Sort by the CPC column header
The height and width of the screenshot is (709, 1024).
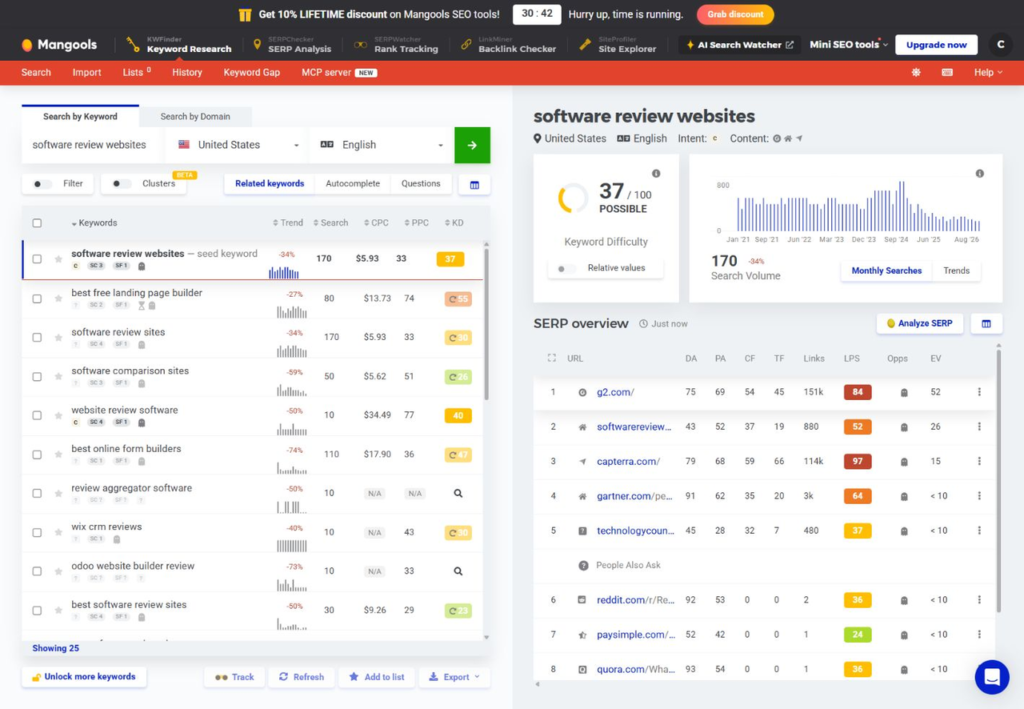376,223
